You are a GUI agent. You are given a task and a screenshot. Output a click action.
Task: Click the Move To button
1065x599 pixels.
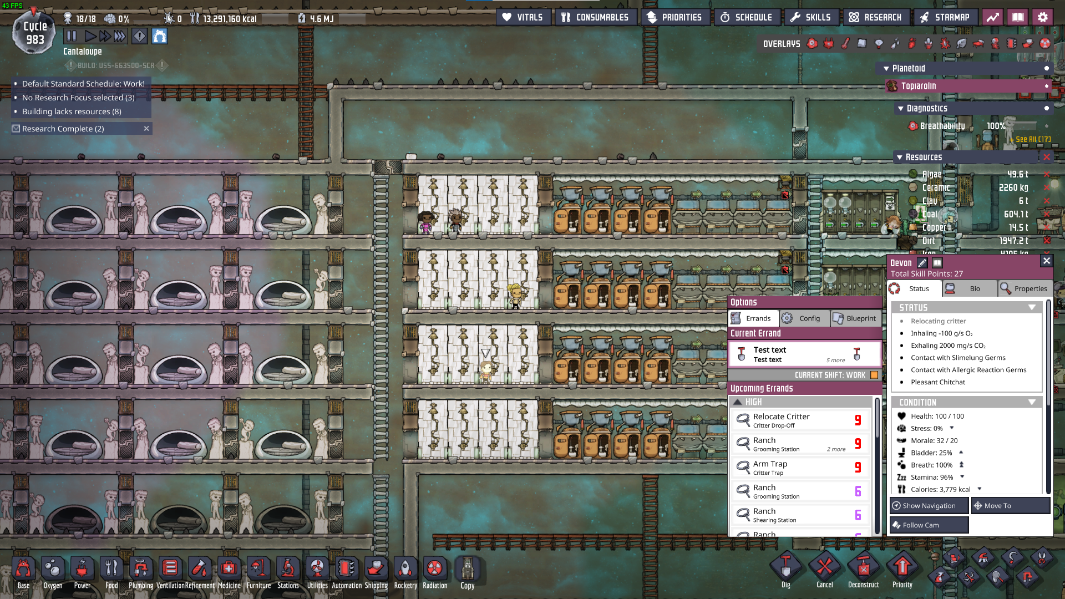[x=1011, y=505]
